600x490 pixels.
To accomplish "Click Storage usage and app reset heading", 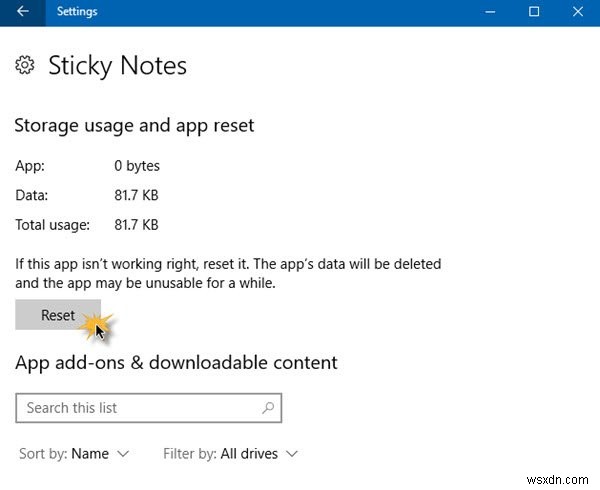I will 134,126.
